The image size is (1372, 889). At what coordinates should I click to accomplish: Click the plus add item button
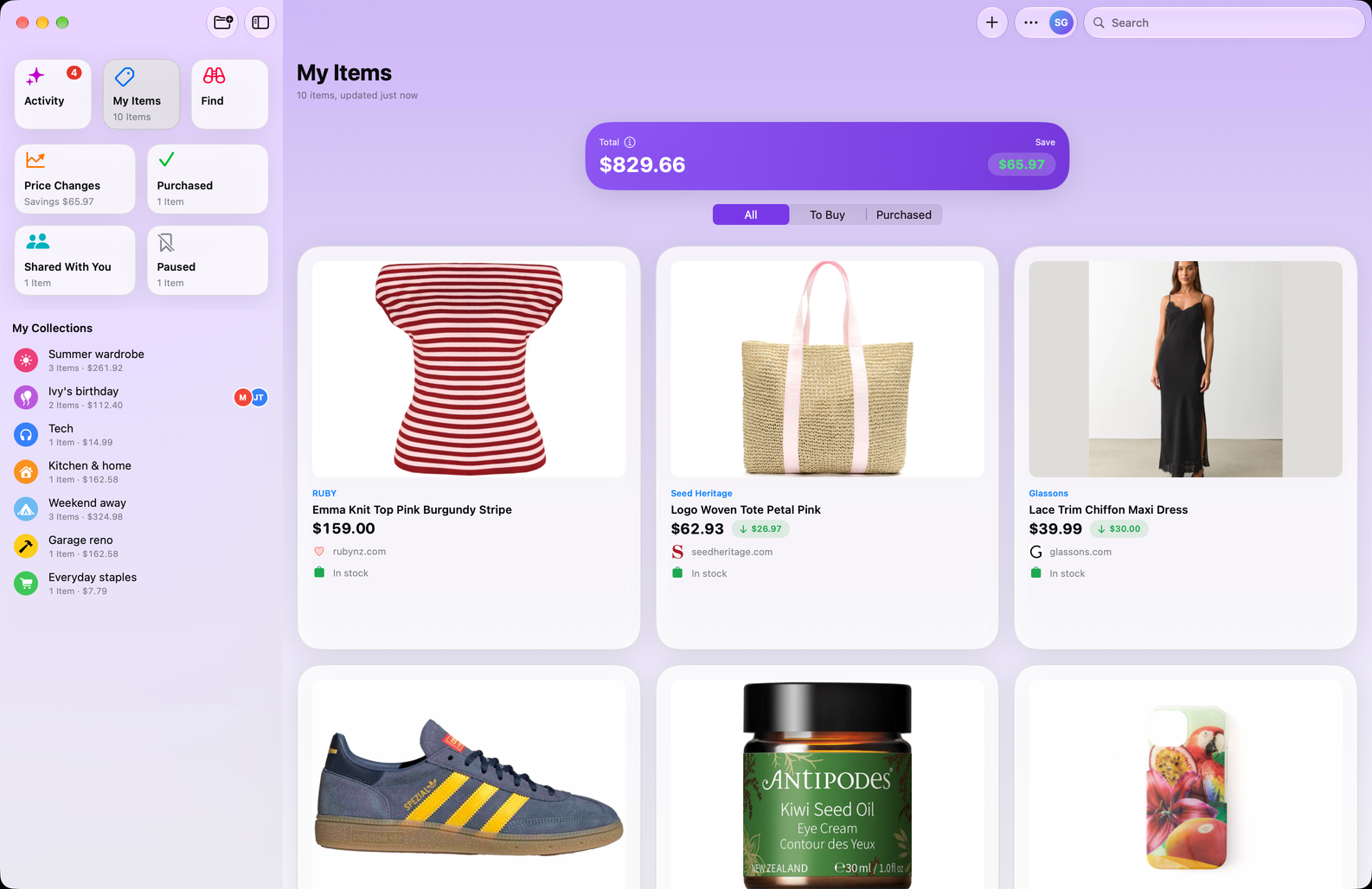tap(992, 22)
